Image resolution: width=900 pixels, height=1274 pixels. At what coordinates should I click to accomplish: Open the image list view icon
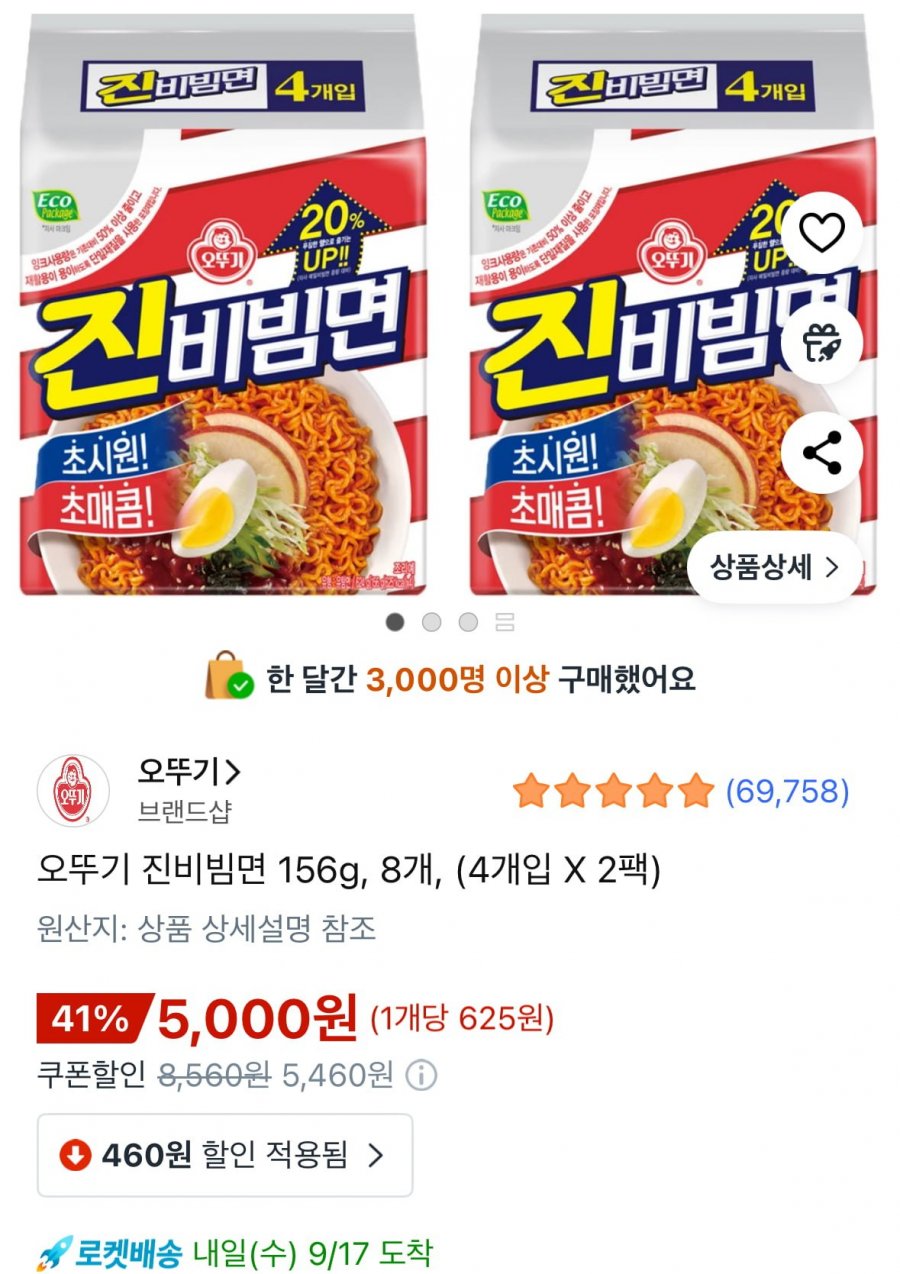click(x=505, y=622)
